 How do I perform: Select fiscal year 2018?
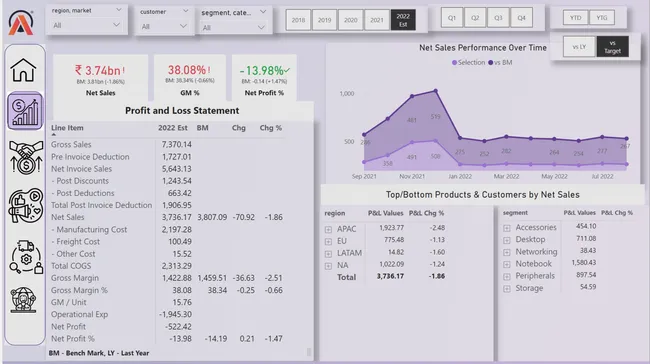tap(298, 20)
